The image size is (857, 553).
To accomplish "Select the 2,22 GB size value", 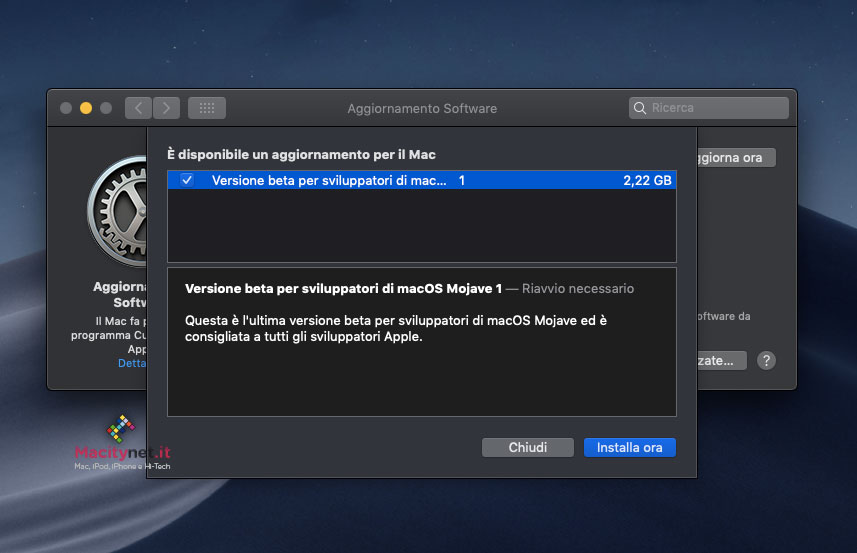I will 647,180.
